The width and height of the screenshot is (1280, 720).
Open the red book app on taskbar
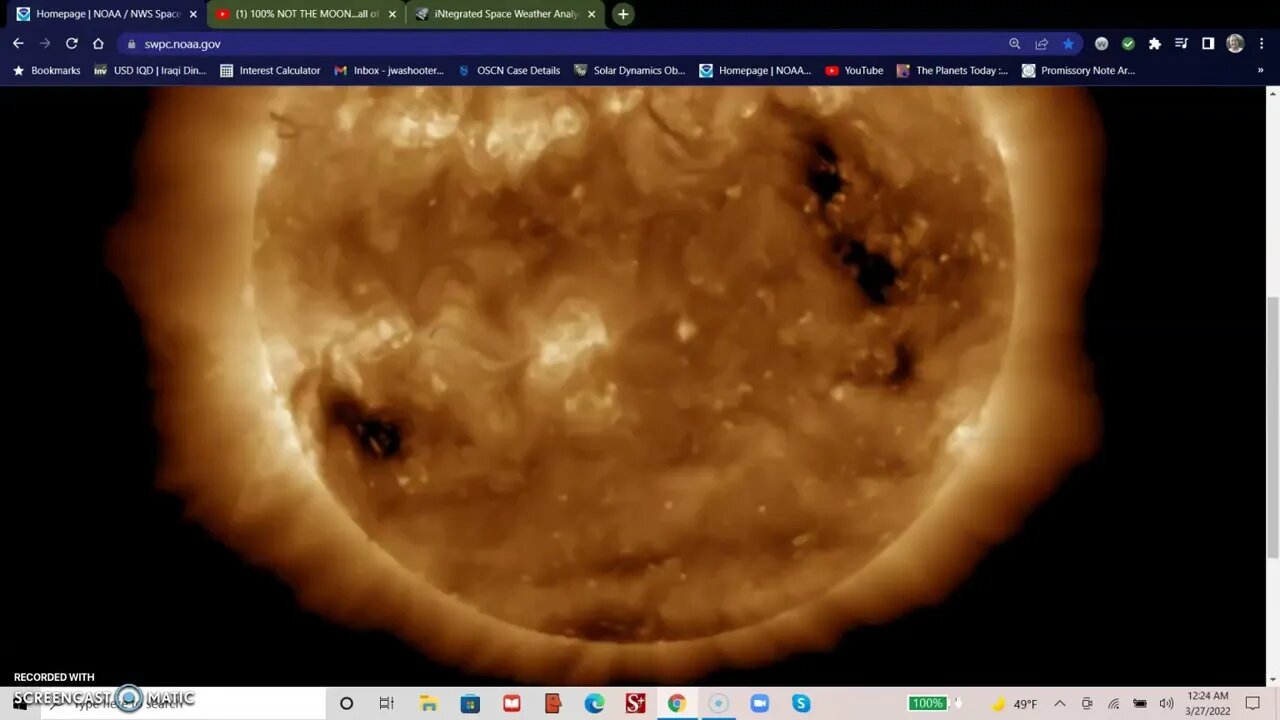point(512,704)
